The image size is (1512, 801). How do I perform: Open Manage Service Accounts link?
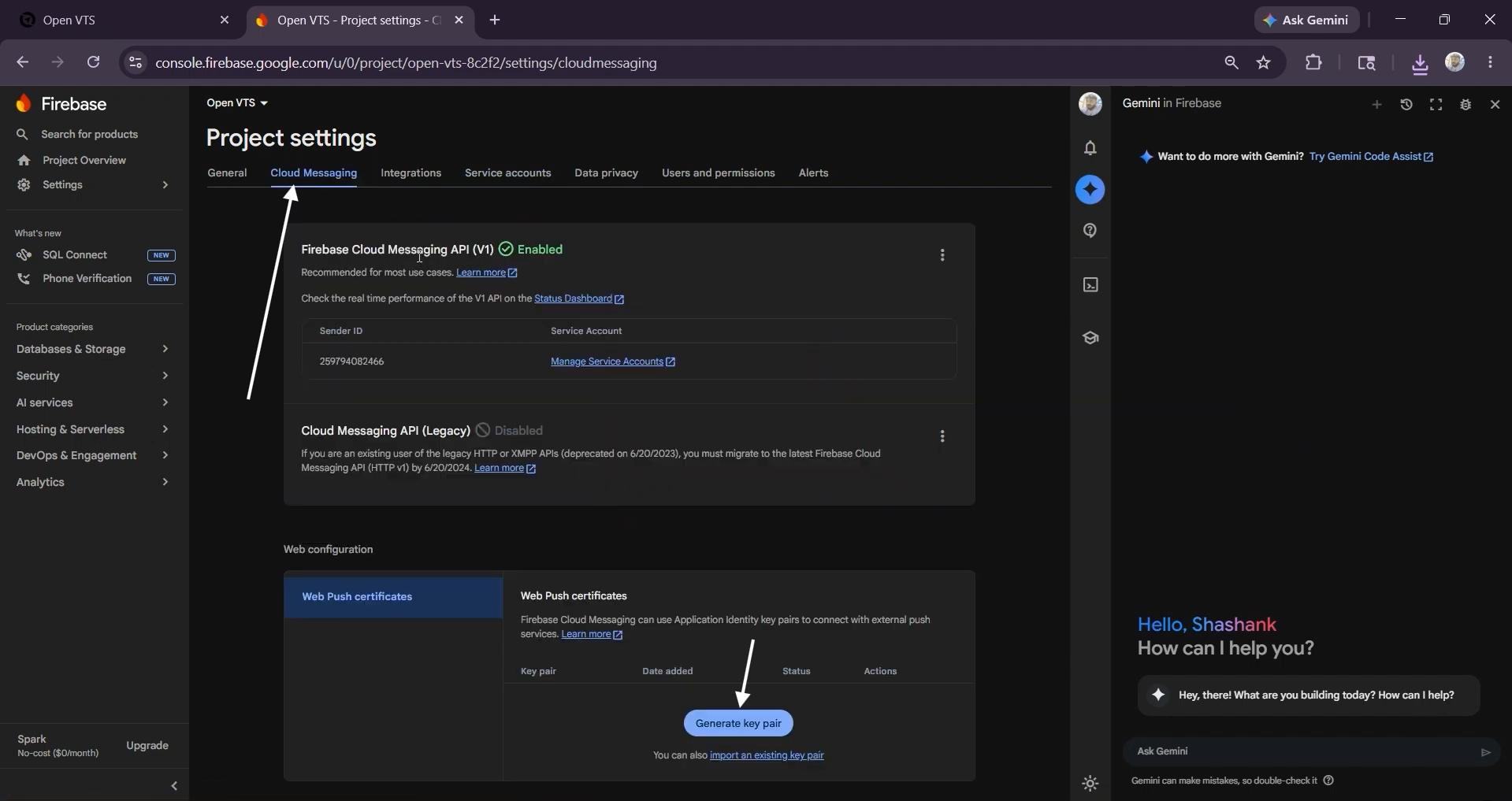pyautogui.click(x=613, y=362)
